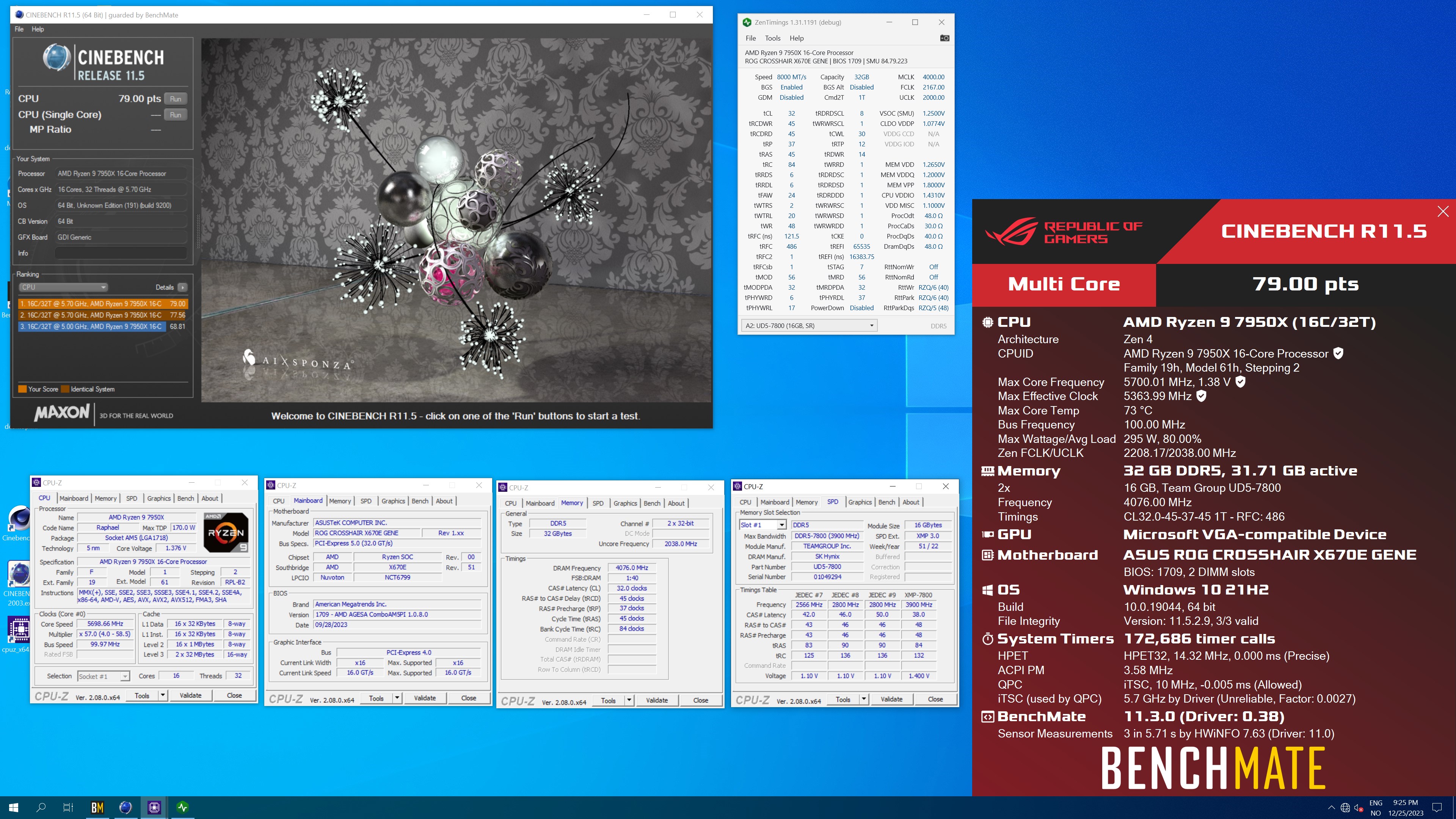Click the Info input field in Cinebench

[121, 253]
